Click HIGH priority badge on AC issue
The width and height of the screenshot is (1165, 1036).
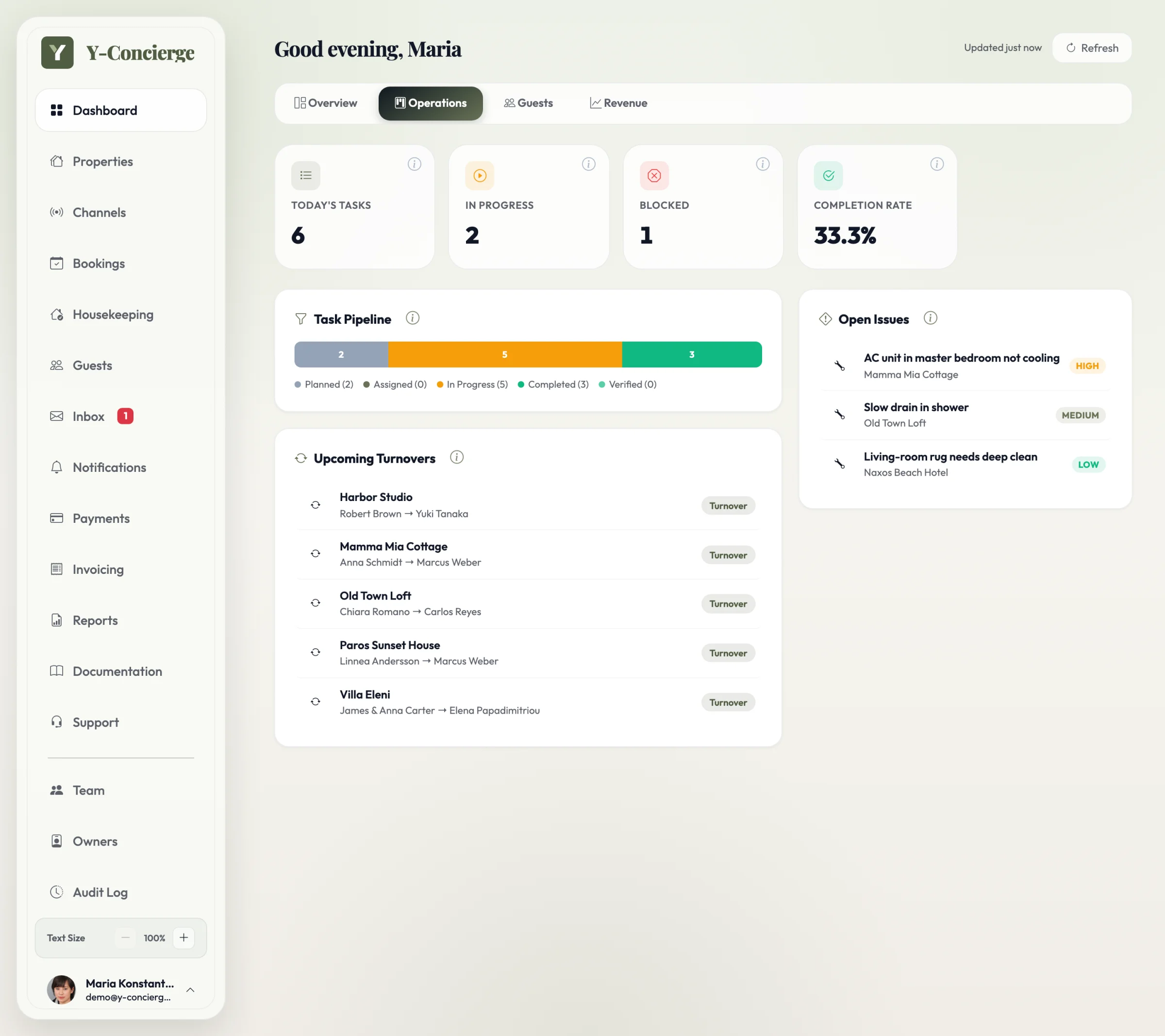click(x=1087, y=366)
